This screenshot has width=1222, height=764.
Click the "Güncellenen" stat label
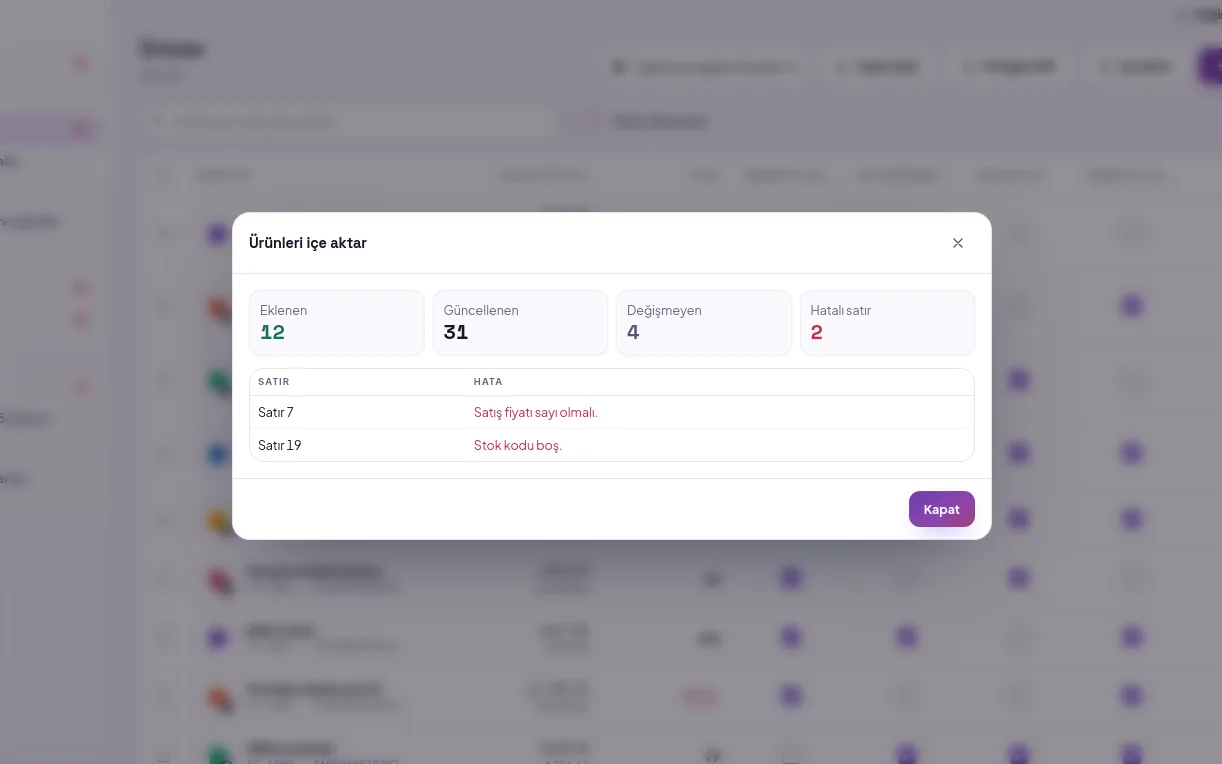click(481, 310)
